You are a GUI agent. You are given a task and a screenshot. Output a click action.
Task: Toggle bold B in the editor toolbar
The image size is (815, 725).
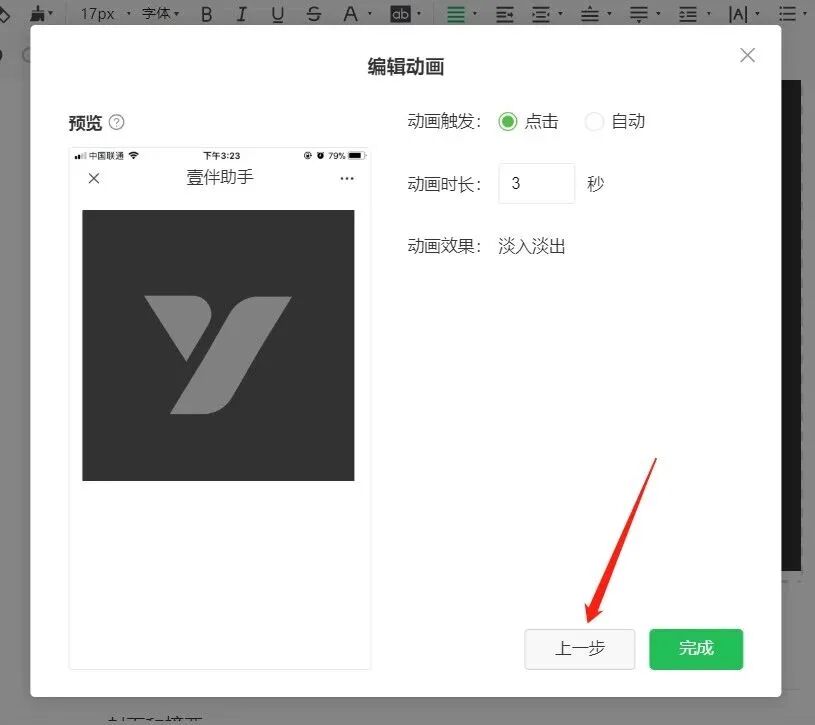point(206,15)
